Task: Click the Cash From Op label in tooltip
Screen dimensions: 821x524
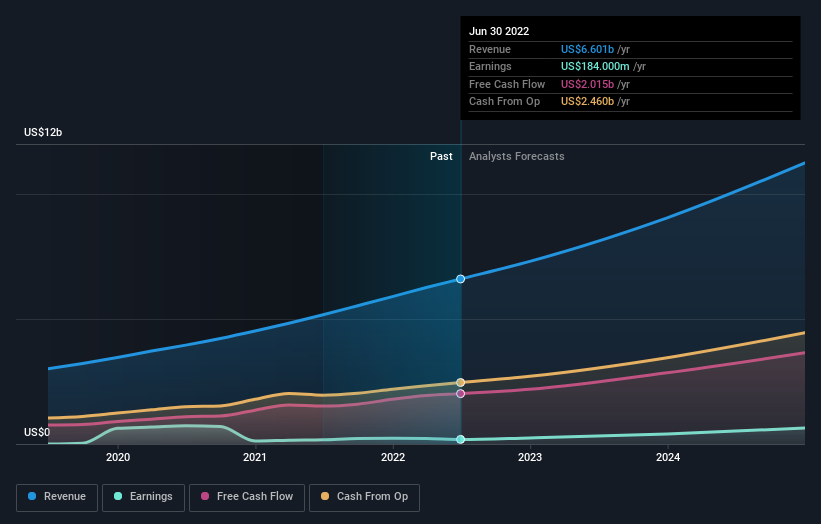Action: point(504,102)
